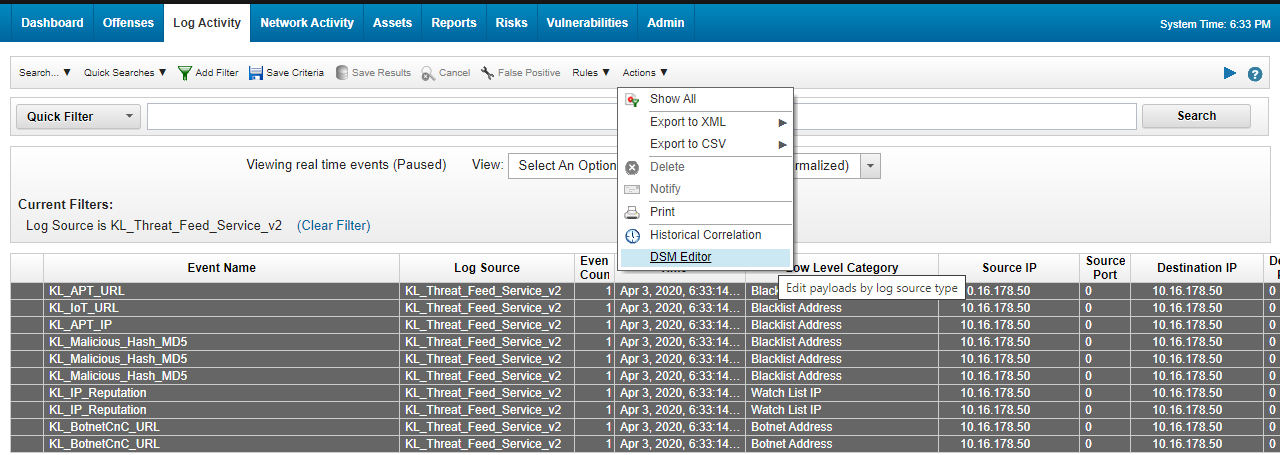Select Print from the Actions menu
Image resolution: width=1280 pixels, height=455 pixels.
[662, 212]
